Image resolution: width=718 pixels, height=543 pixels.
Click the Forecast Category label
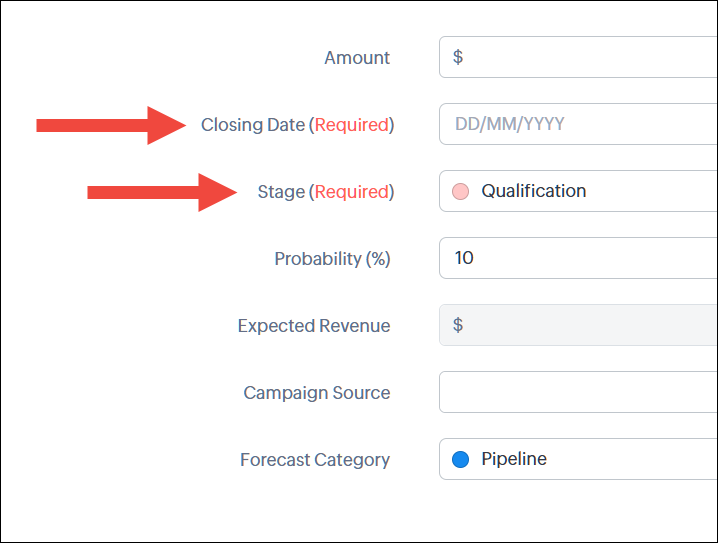(x=315, y=460)
